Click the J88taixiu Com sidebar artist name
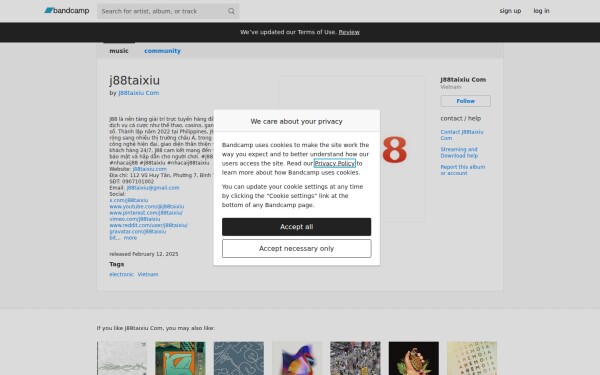Viewport: 600px width, 375px height. coord(463,80)
